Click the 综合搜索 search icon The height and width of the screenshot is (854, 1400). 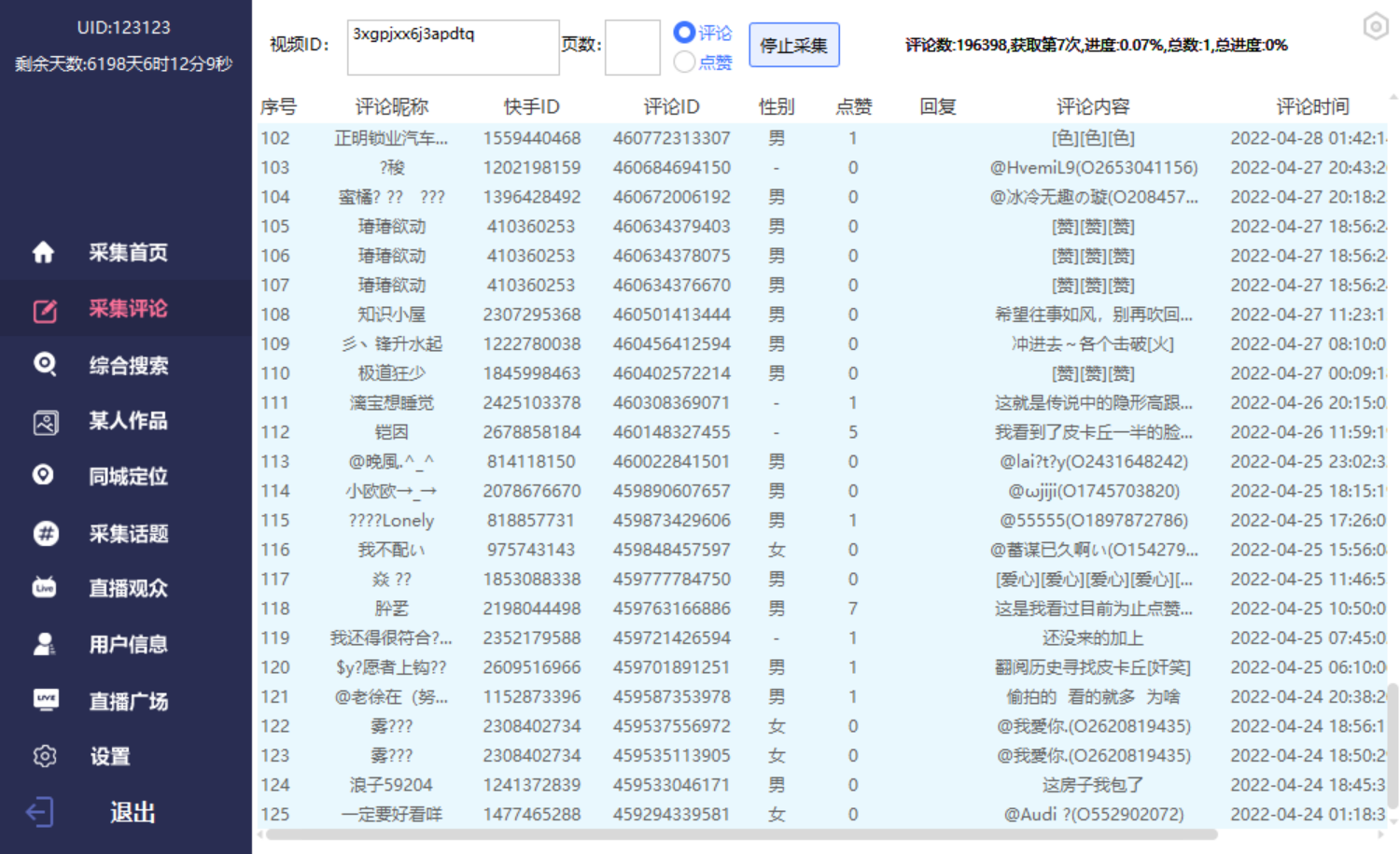(44, 365)
